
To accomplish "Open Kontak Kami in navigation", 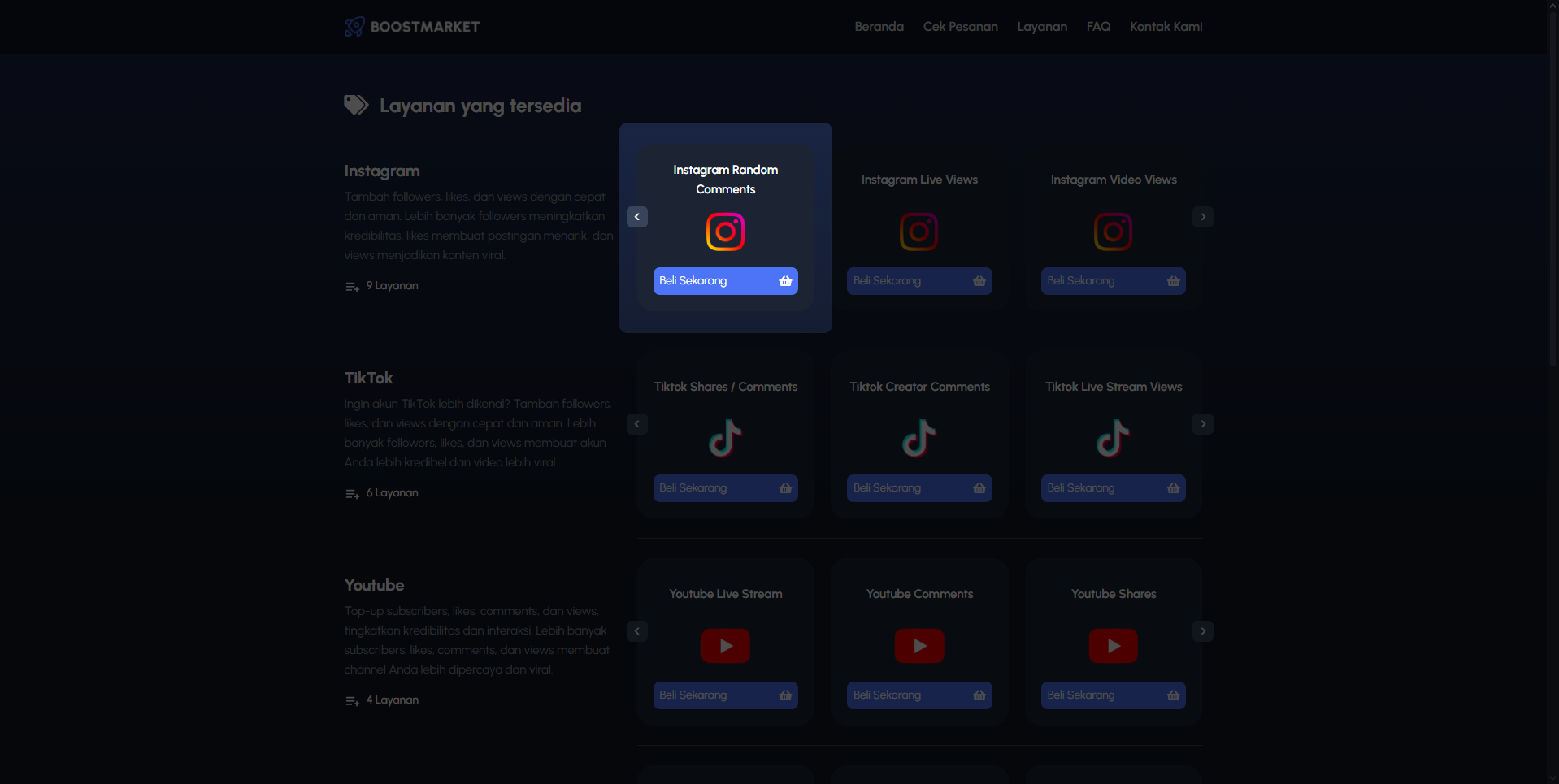I will (x=1166, y=27).
